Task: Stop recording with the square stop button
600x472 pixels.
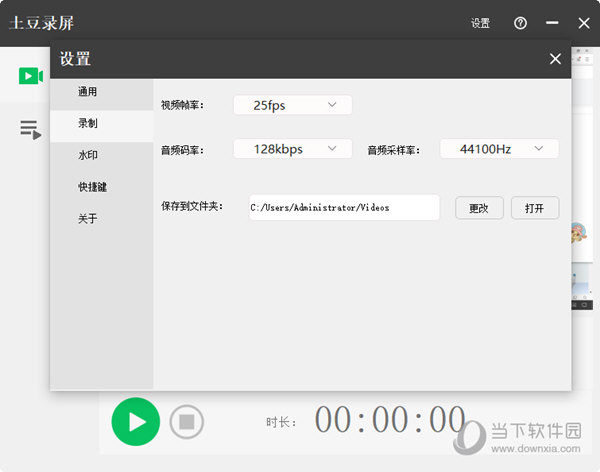Action: click(187, 422)
